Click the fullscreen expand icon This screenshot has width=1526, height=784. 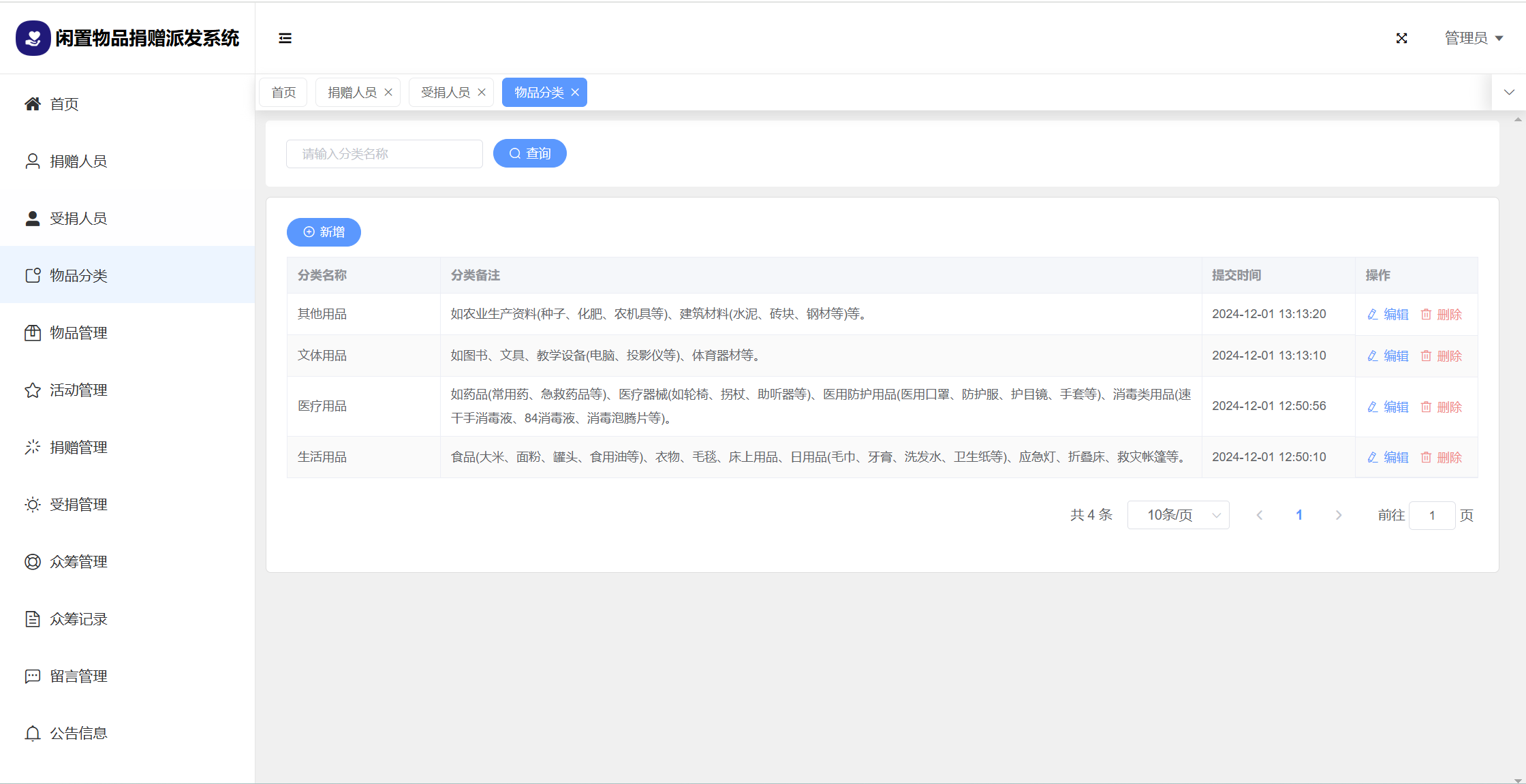[x=1401, y=38]
